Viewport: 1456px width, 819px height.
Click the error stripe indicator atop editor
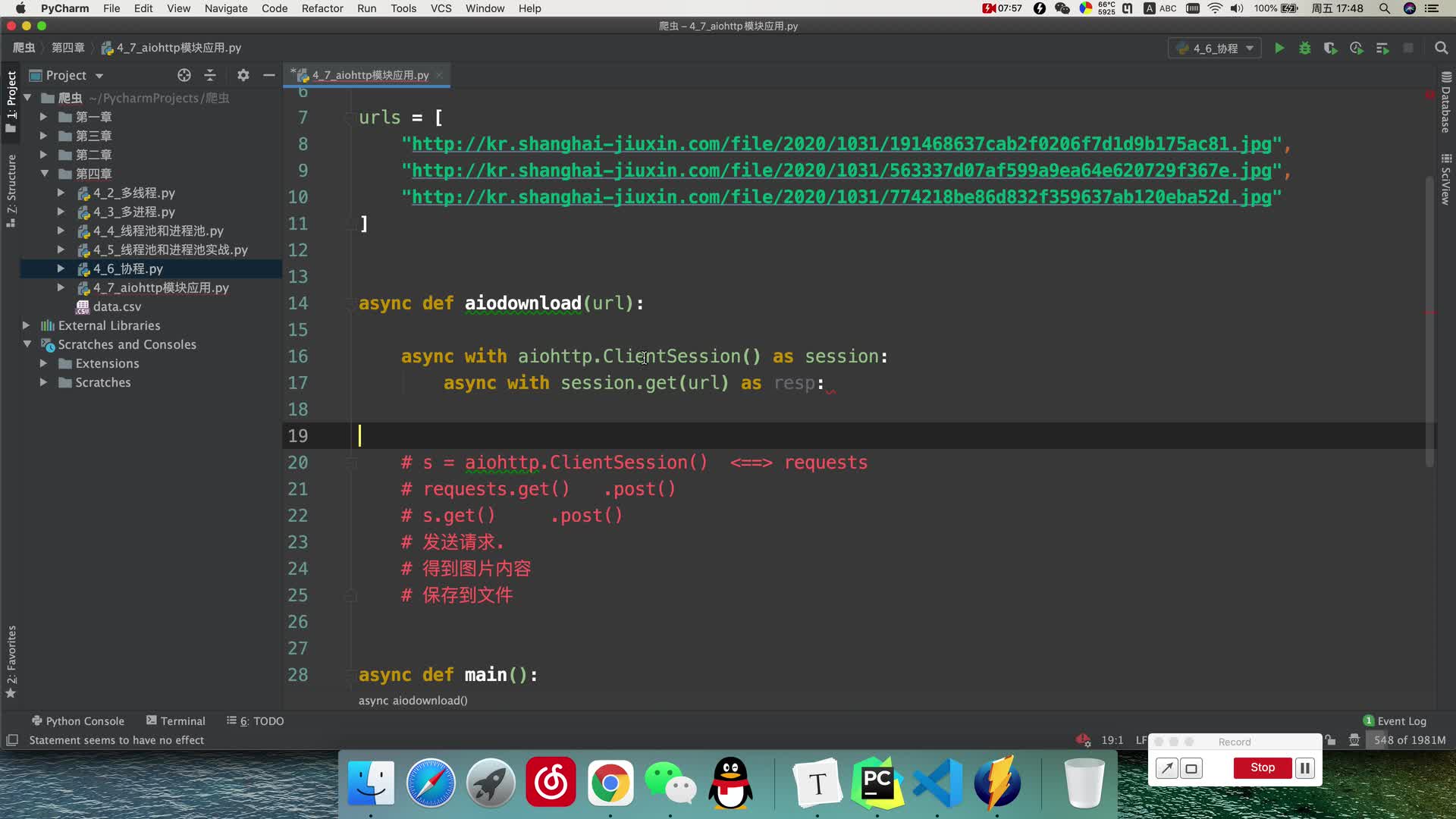tap(1429, 95)
